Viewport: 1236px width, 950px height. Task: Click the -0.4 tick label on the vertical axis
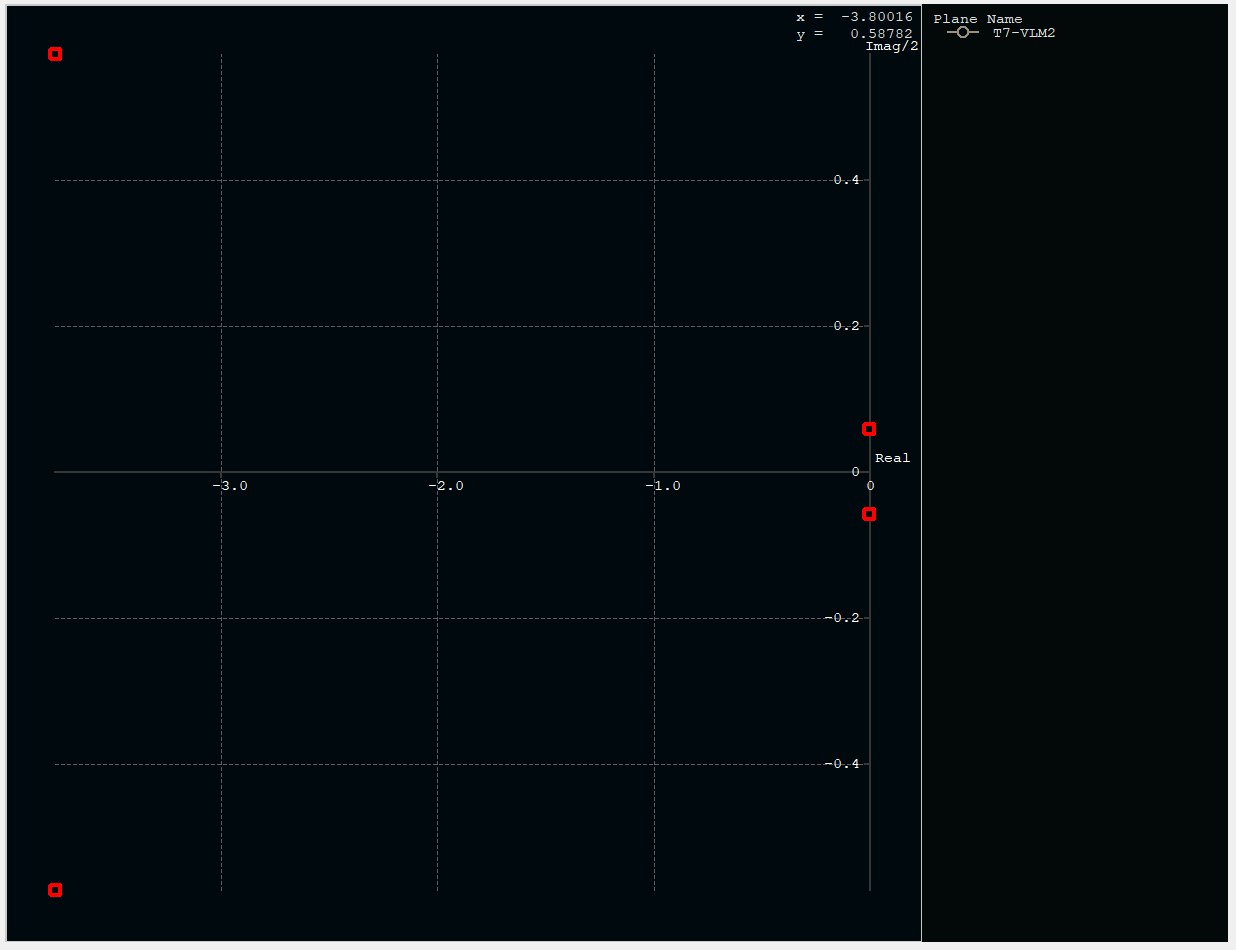pos(842,764)
